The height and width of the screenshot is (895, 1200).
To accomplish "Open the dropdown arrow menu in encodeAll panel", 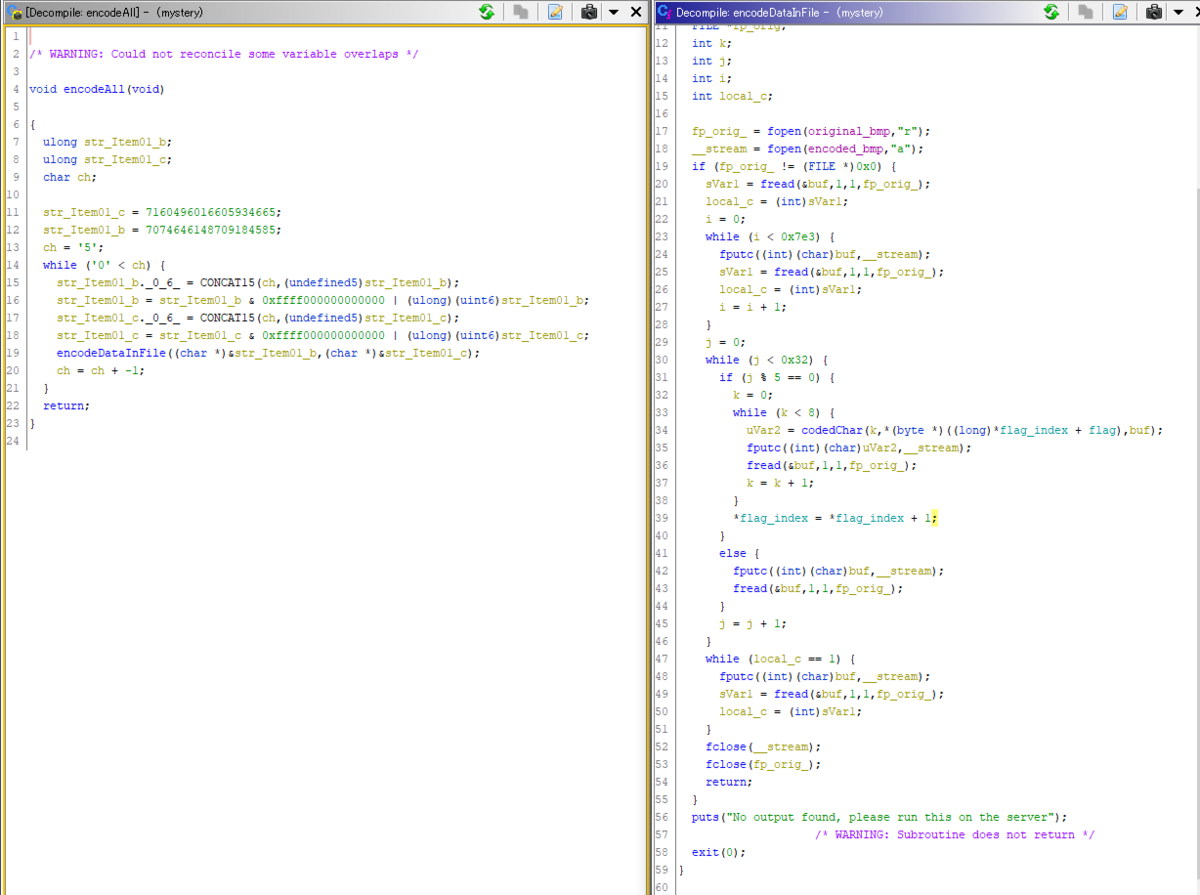I will coord(613,12).
